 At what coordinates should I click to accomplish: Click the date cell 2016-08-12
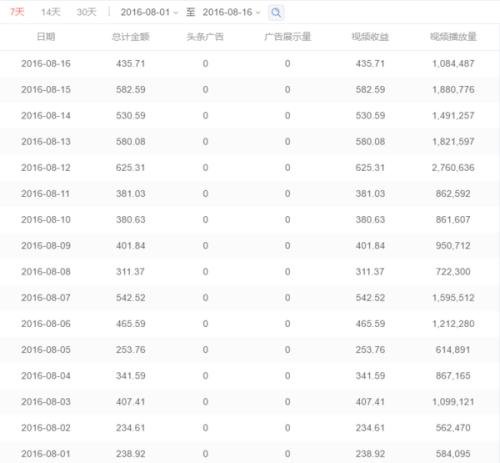pyautogui.click(x=46, y=168)
